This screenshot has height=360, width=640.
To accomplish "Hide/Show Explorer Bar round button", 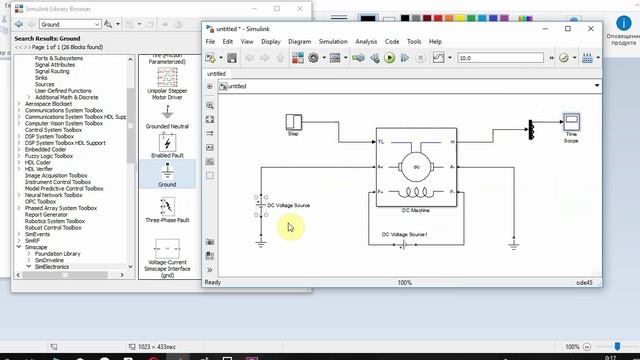I will (210, 86).
